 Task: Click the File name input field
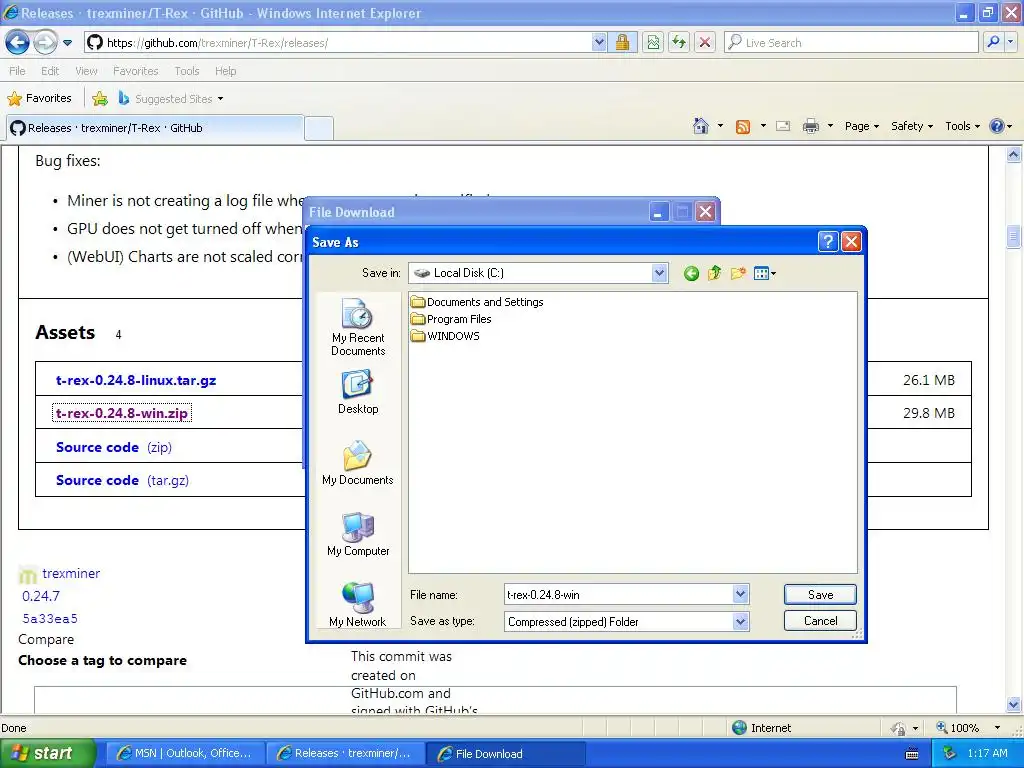point(619,594)
